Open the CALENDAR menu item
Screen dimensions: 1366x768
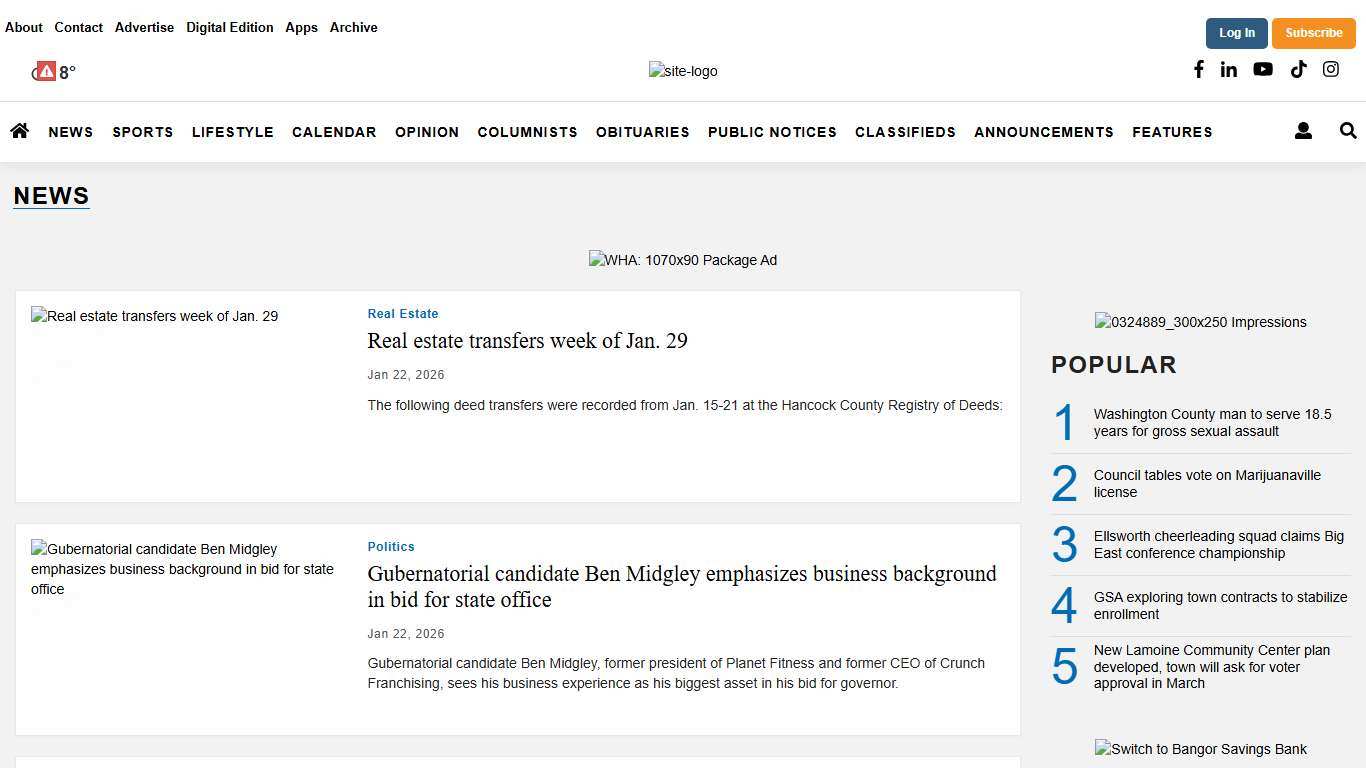(x=334, y=132)
